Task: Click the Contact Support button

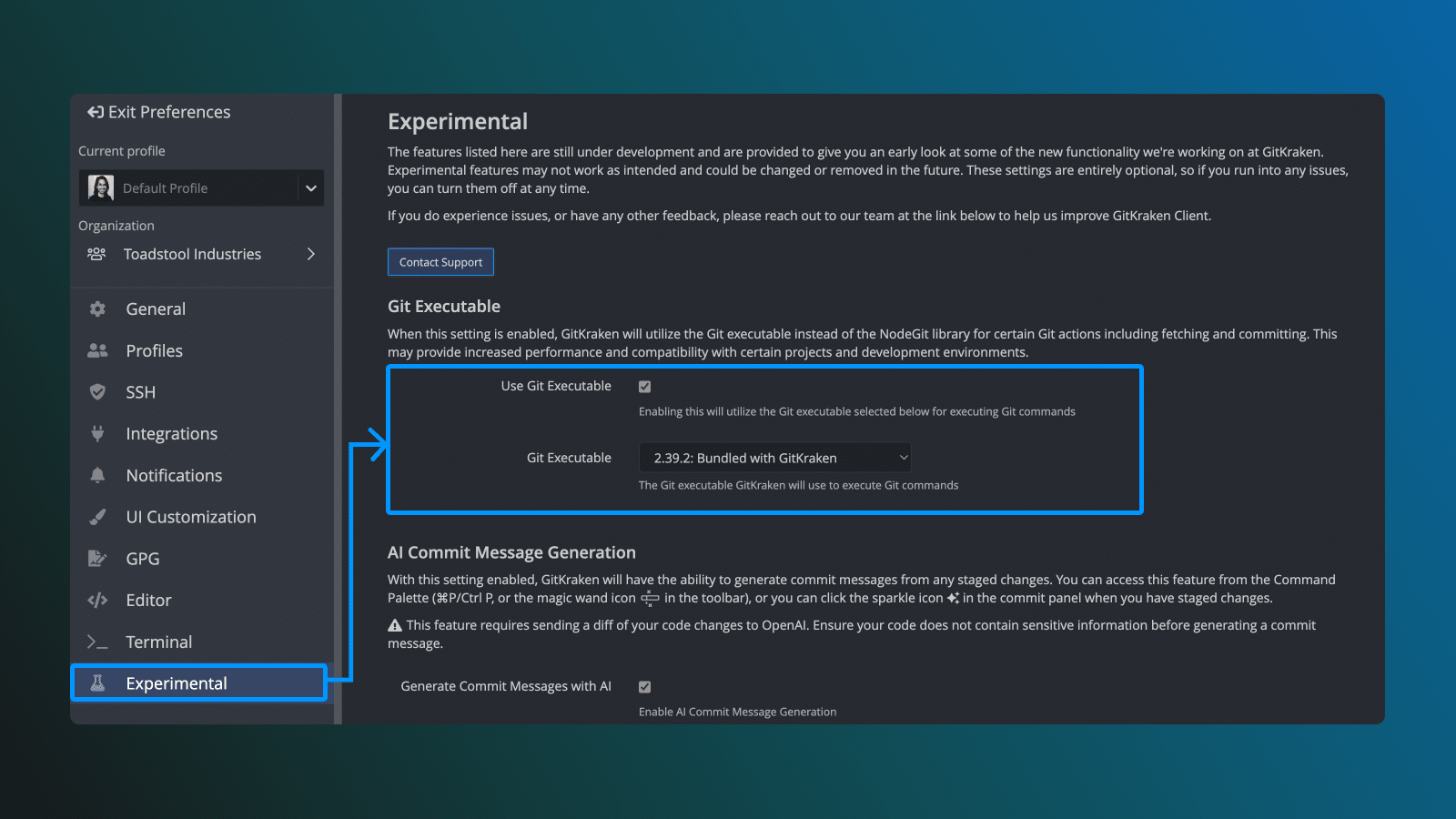Action: tap(440, 261)
